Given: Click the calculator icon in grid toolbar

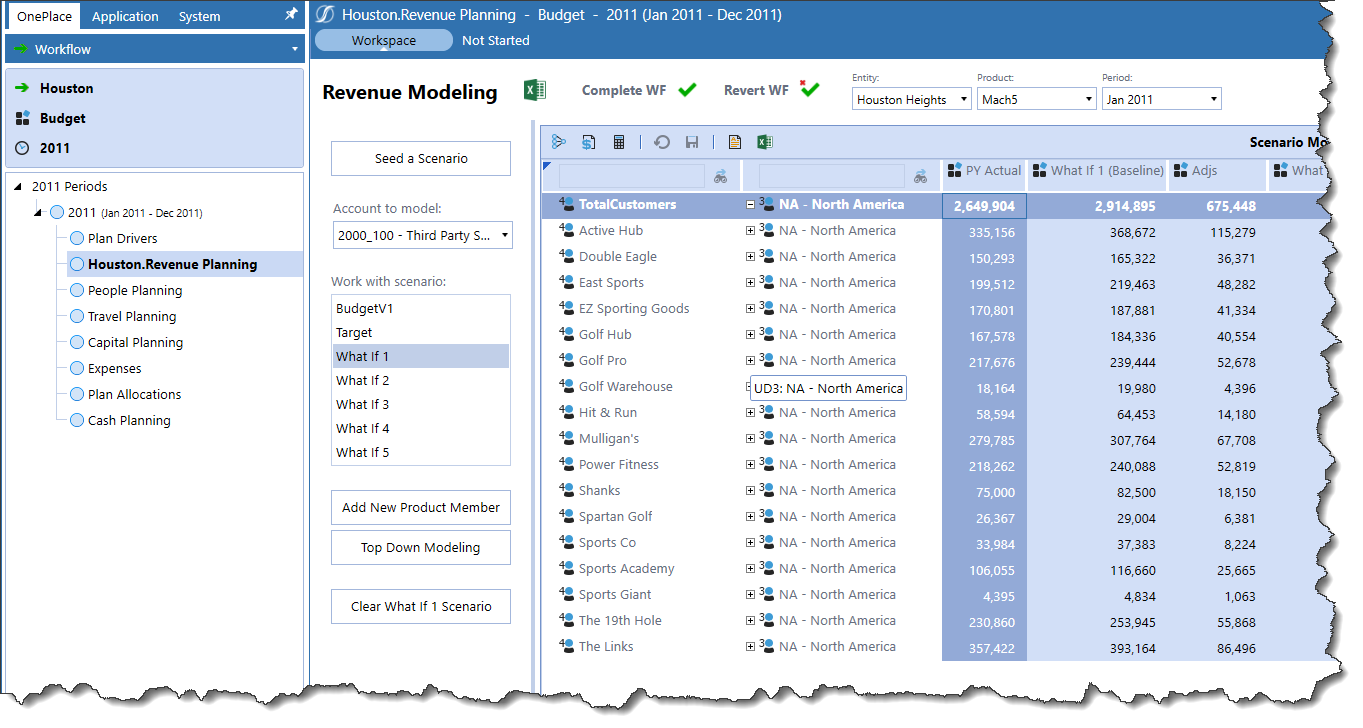Looking at the screenshot, I should click(x=619, y=142).
